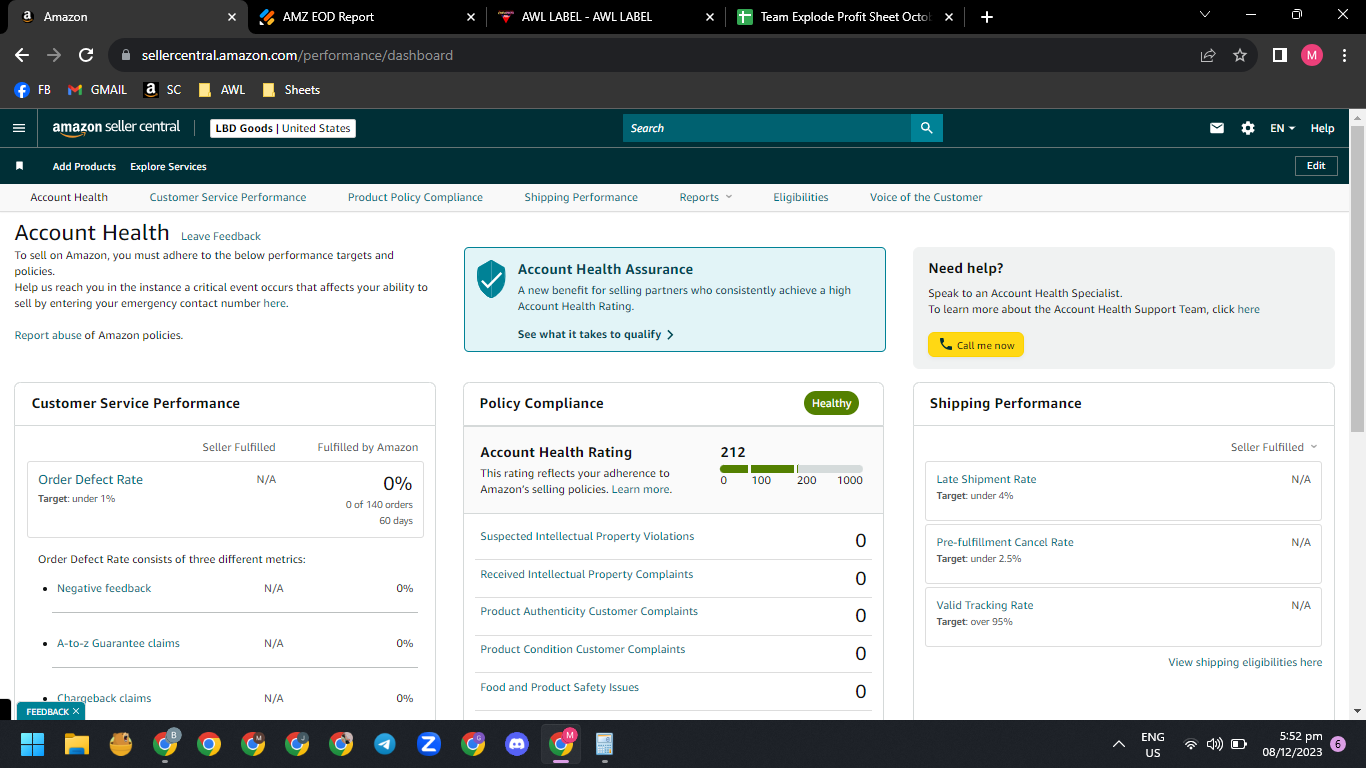Image resolution: width=1366 pixels, height=768 pixels.
Task: Open the LBD Goods United States account switcher
Action: coord(283,128)
